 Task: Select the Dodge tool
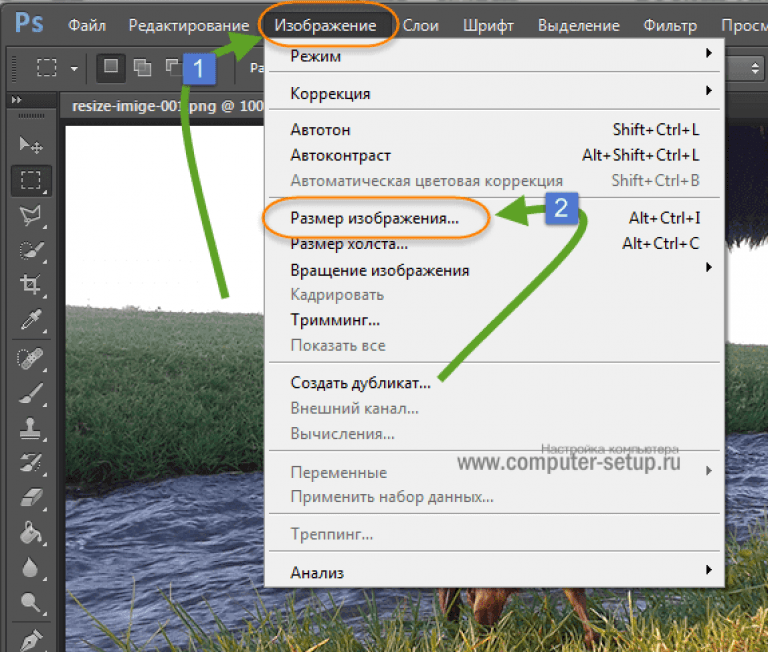tap(31, 603)
